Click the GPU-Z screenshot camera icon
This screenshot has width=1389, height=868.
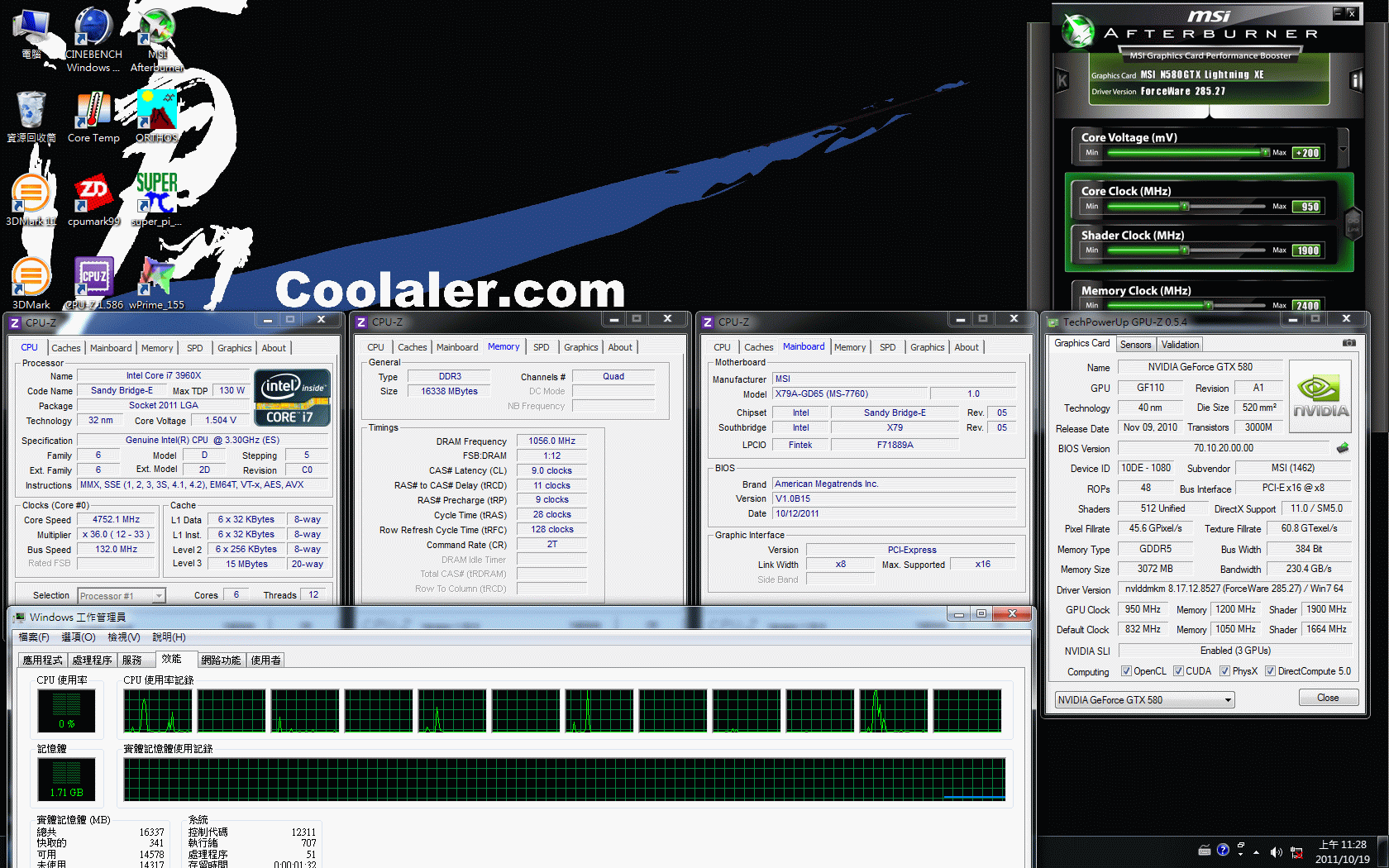point(1348,343)
